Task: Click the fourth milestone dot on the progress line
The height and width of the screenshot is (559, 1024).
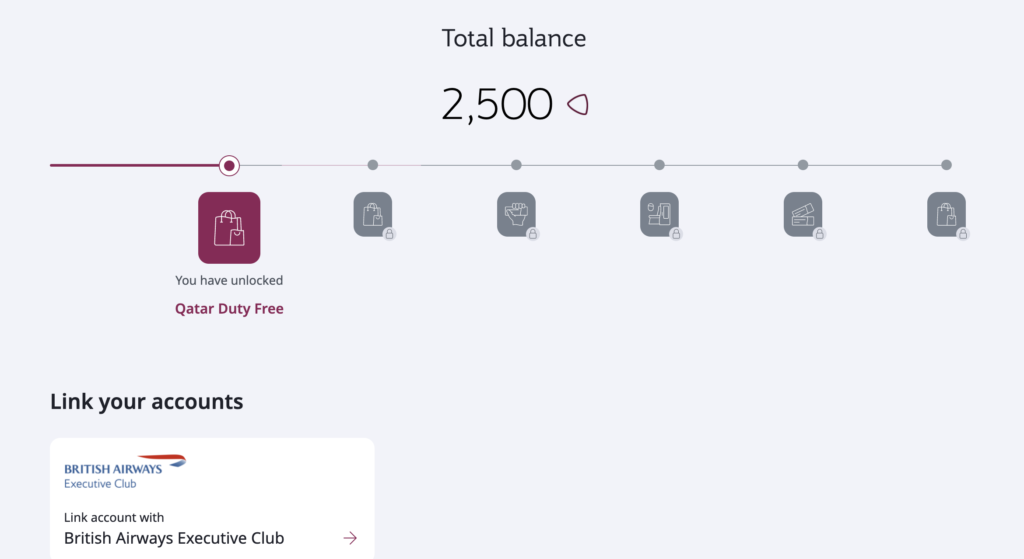Action: tap(660, 165)
